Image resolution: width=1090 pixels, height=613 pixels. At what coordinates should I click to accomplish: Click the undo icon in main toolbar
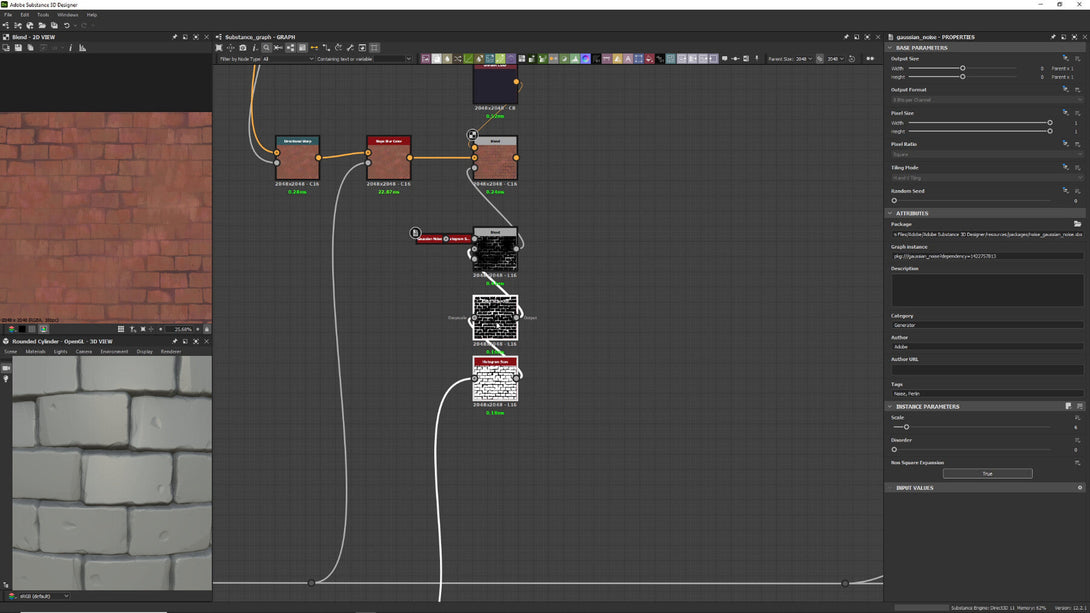click(67, 26)
